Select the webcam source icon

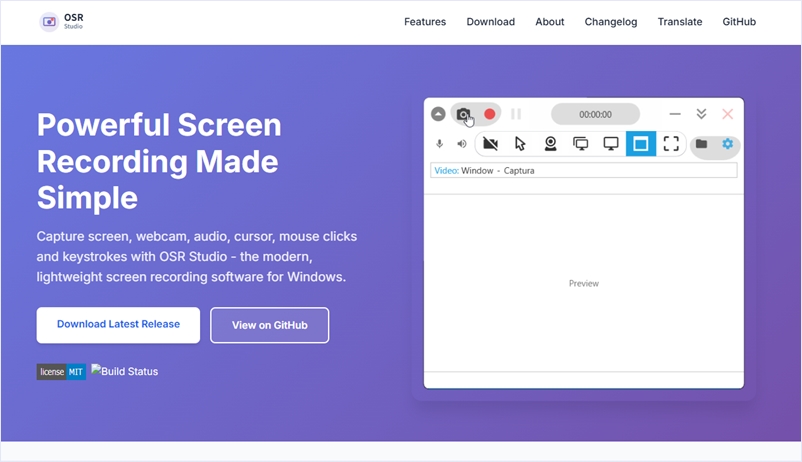[550, 144]
